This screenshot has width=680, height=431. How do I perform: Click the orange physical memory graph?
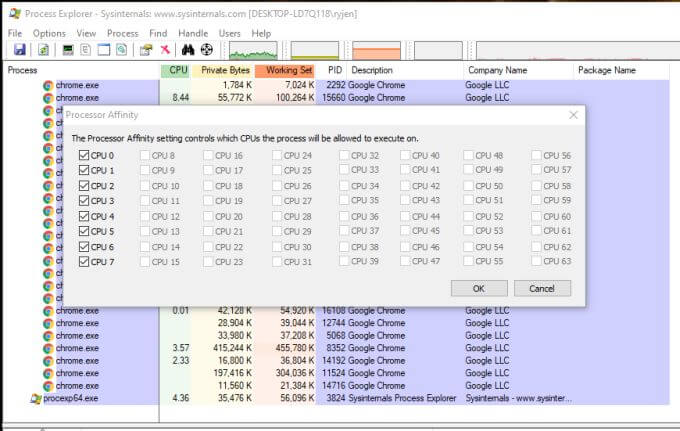pos(376,50)
